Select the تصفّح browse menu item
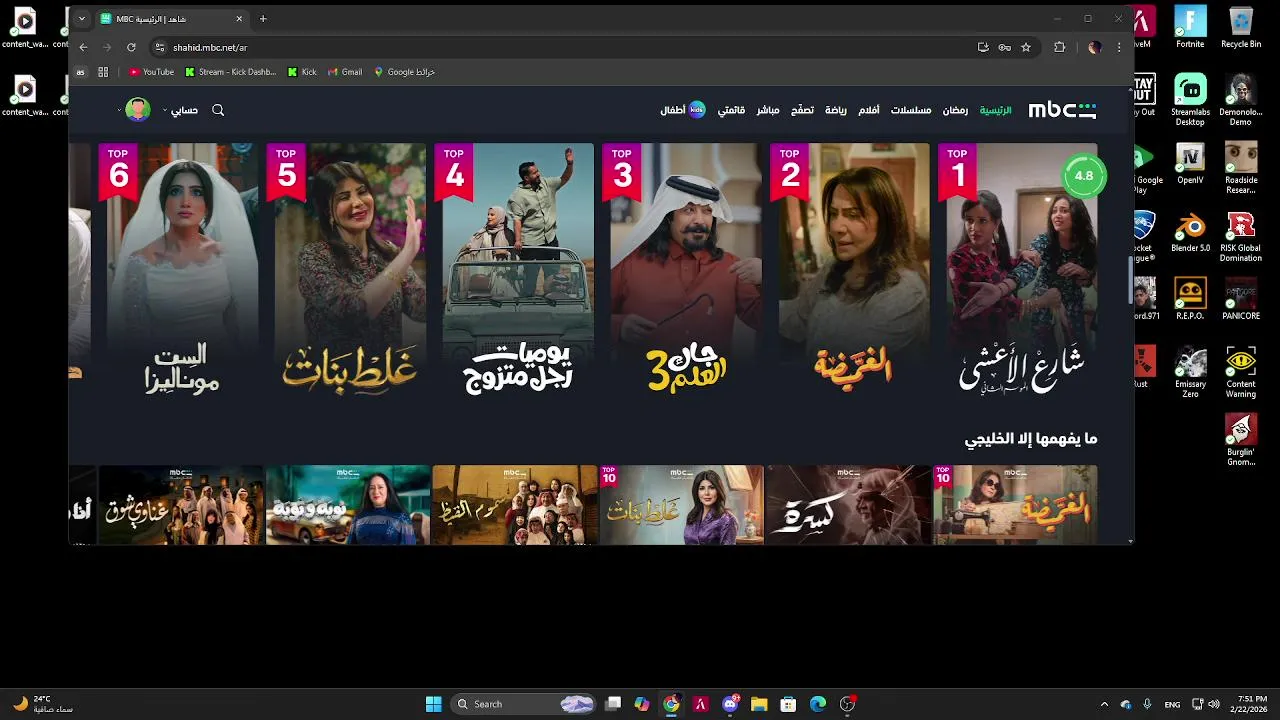1280x720 pixels. click(x=802, y=110)
